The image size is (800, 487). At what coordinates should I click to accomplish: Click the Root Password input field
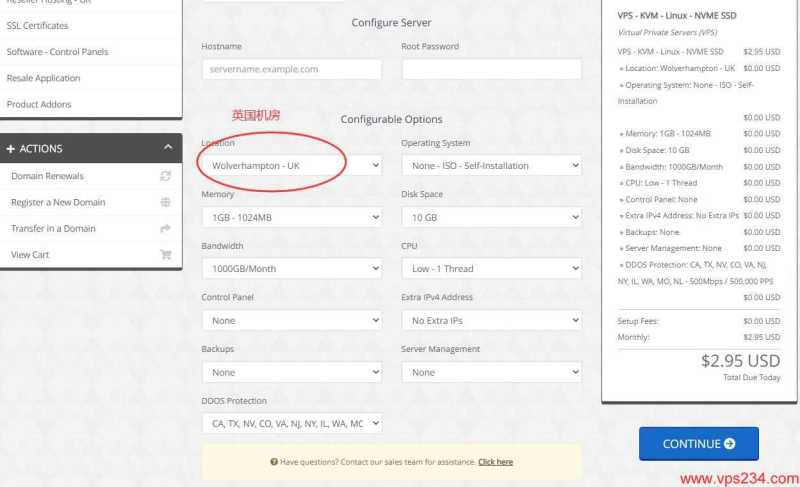pyautogui.click(x=491, y=69)
